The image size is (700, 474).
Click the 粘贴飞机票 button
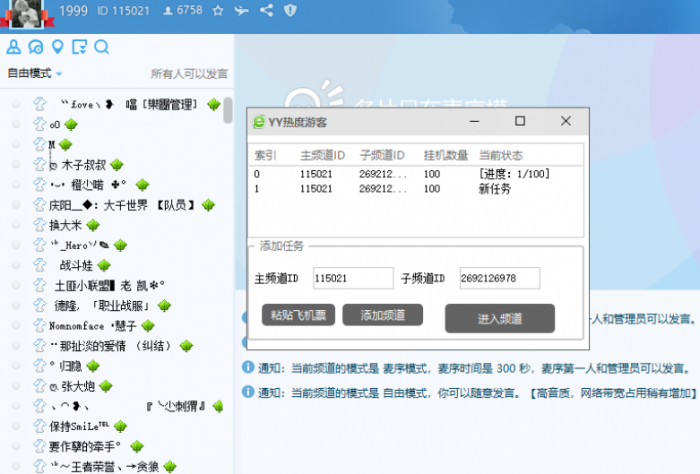(297, 315)
